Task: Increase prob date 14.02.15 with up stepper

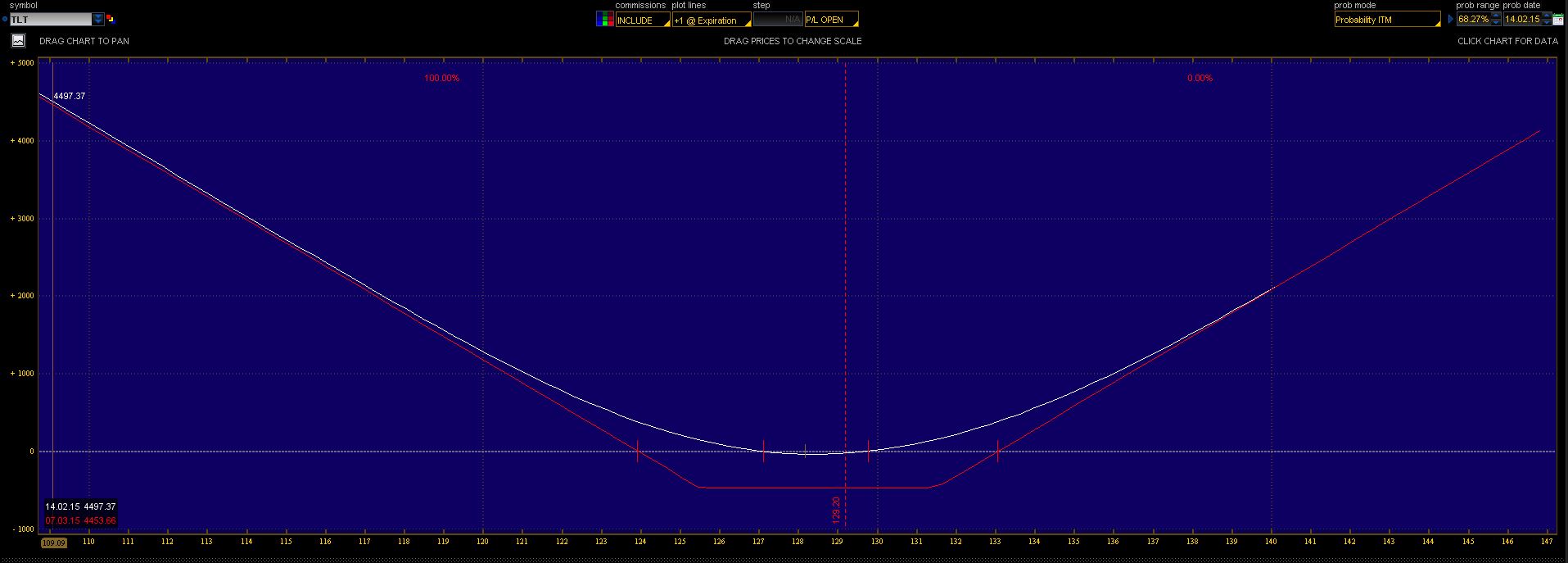Action: (x=1547, y=16)
